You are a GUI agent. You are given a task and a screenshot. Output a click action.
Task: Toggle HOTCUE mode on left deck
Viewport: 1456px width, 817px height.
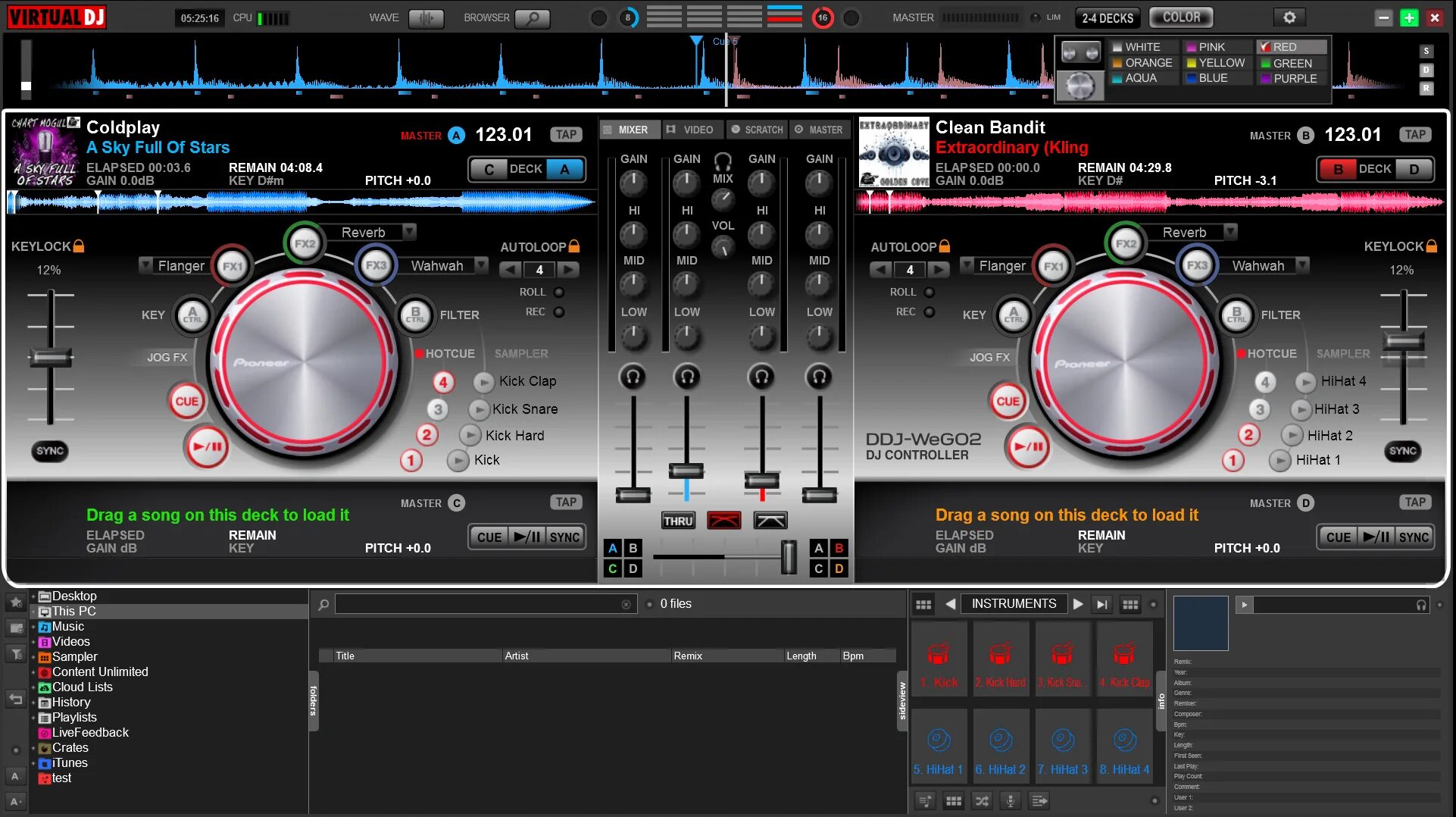[445, 354]
